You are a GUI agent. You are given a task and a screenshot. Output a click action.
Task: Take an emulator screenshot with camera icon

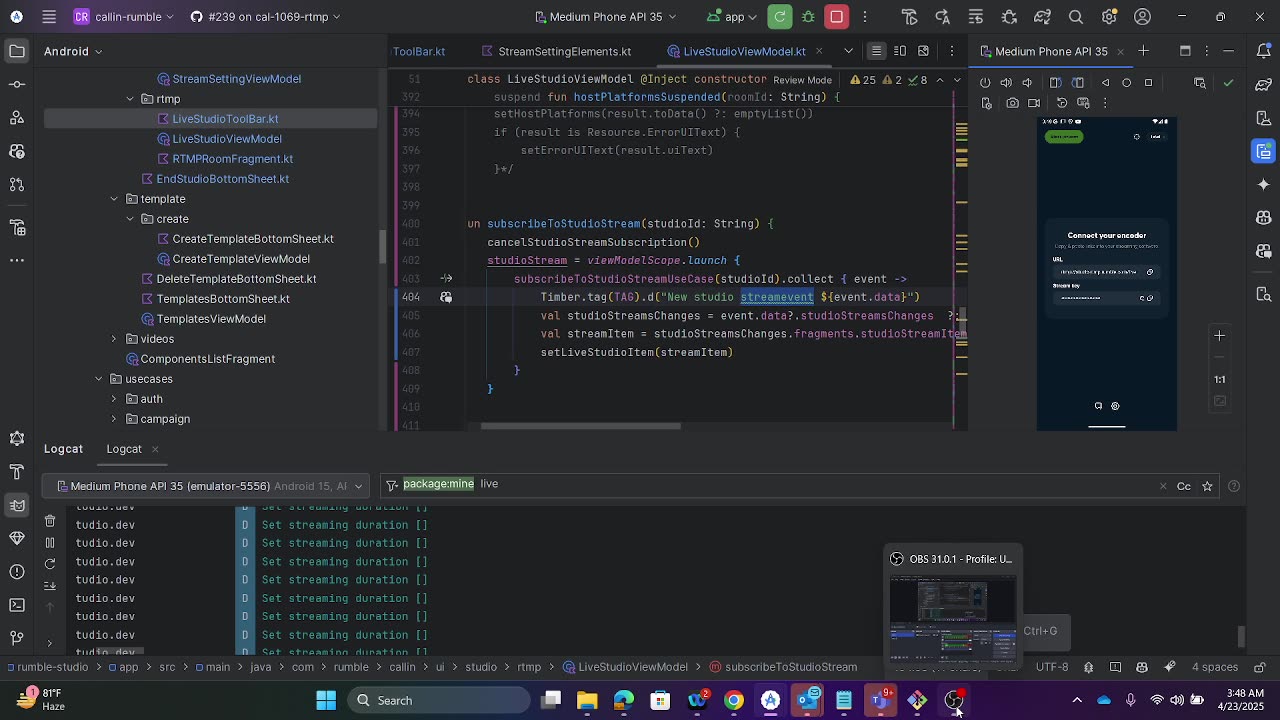1013,103
